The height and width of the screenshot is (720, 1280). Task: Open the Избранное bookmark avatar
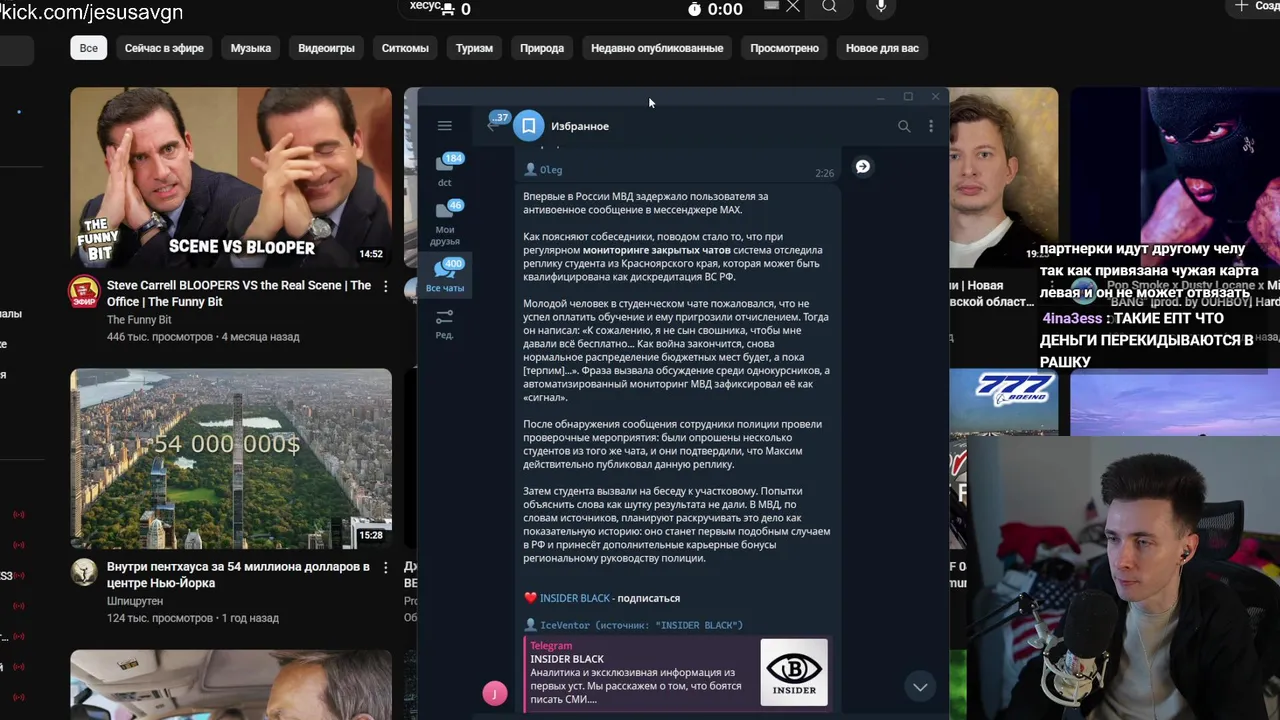pos(528,126)
